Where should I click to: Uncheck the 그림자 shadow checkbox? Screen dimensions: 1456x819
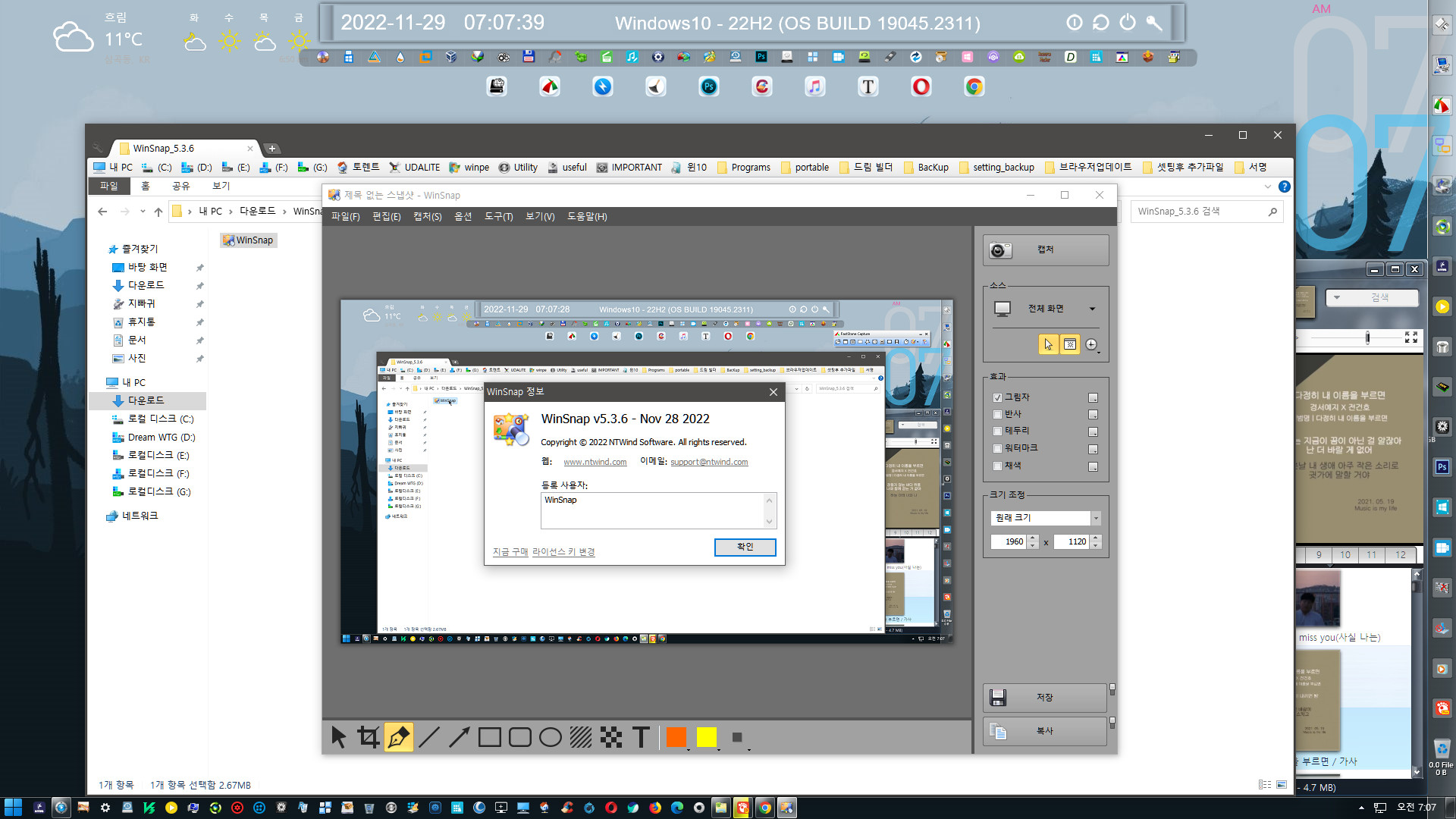[997, 397]
